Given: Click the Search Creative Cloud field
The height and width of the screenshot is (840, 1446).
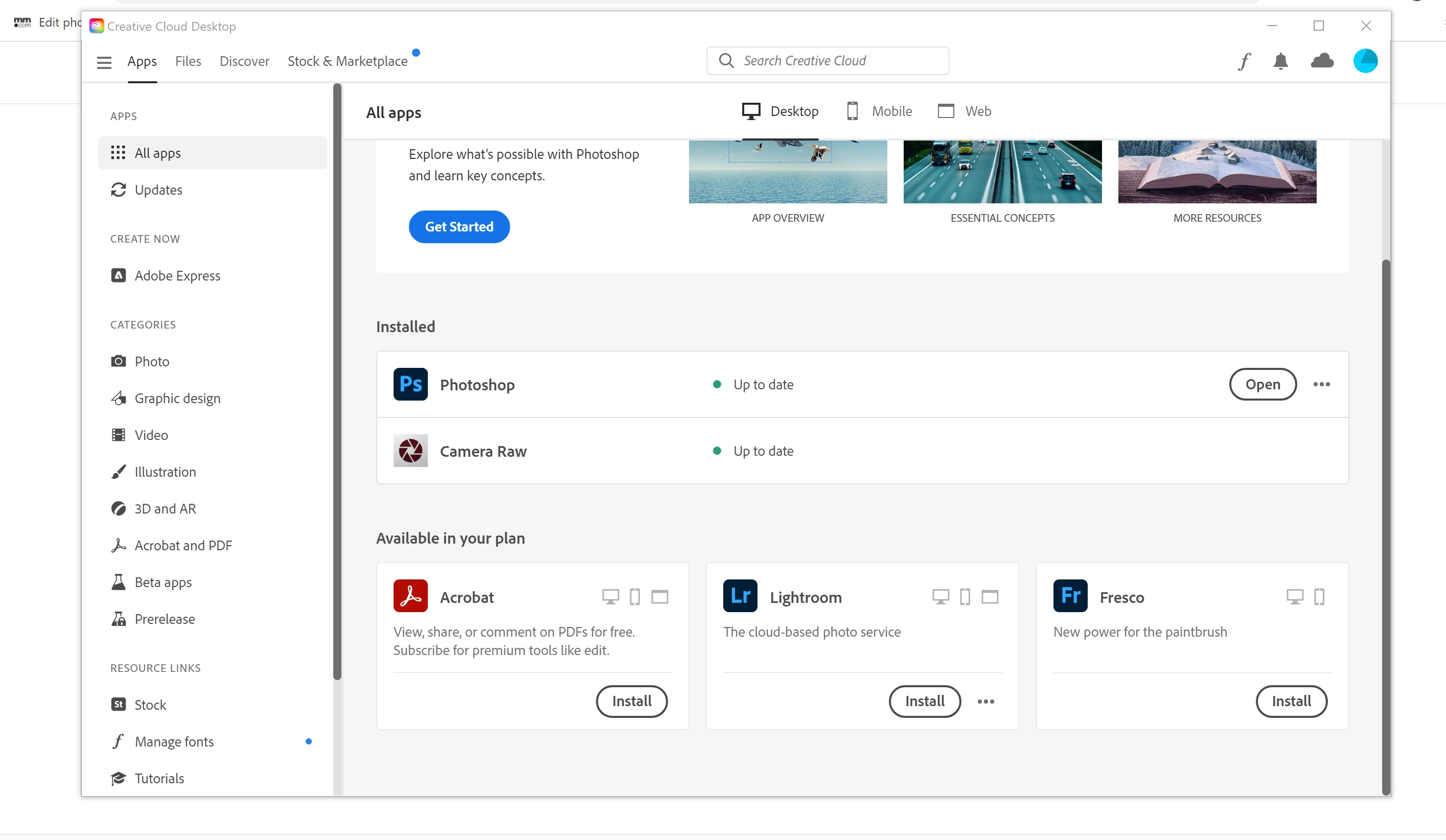Looking at the screenshot, I should point(828,61).
